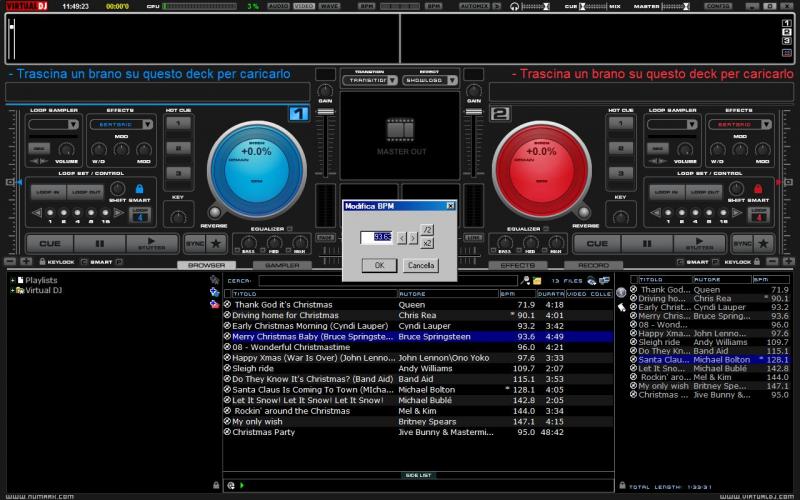Click OK in the Modifica BPM dialog
Image resolution: width=800 pixels, height=500 pixels.
click(x=379, y=265)
